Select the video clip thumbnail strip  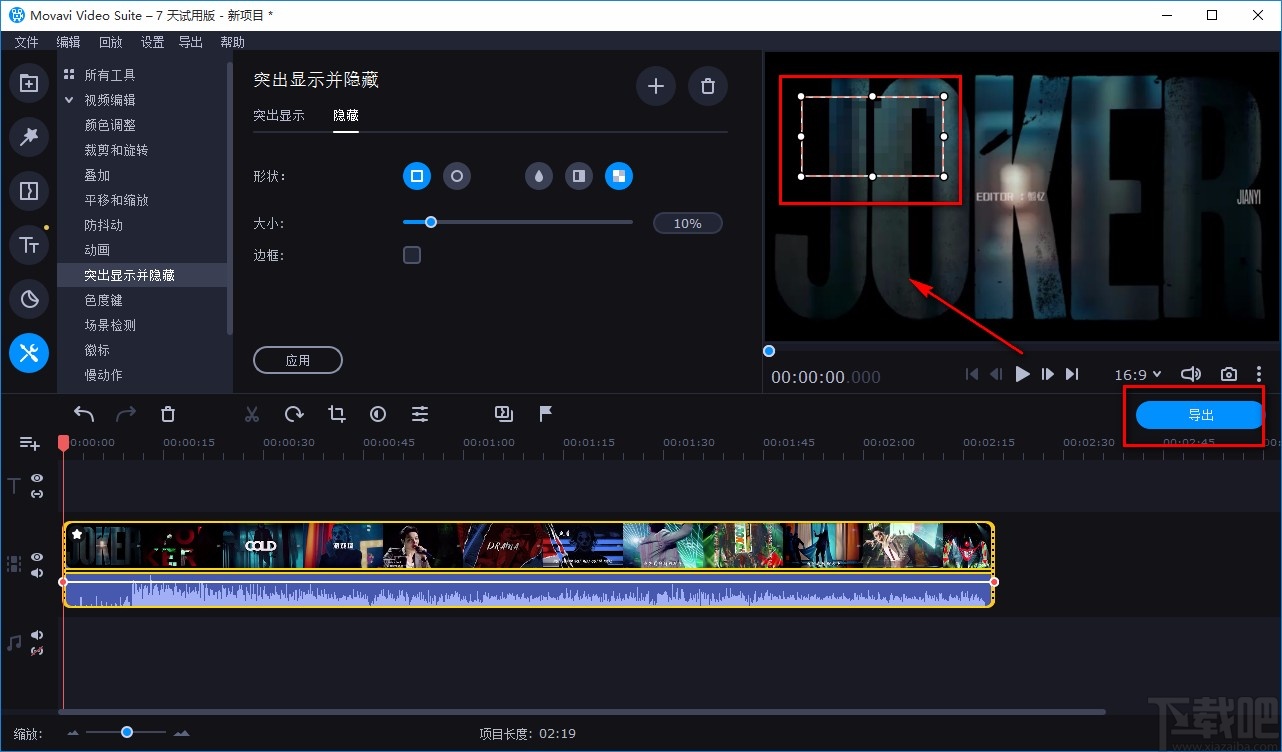(529, 545)
